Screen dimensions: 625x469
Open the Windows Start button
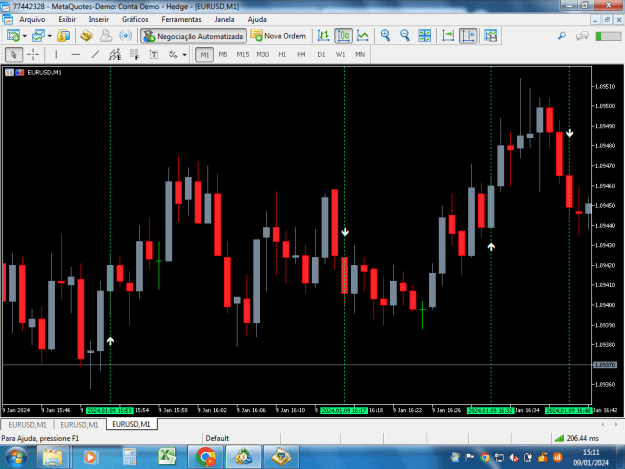16,457
